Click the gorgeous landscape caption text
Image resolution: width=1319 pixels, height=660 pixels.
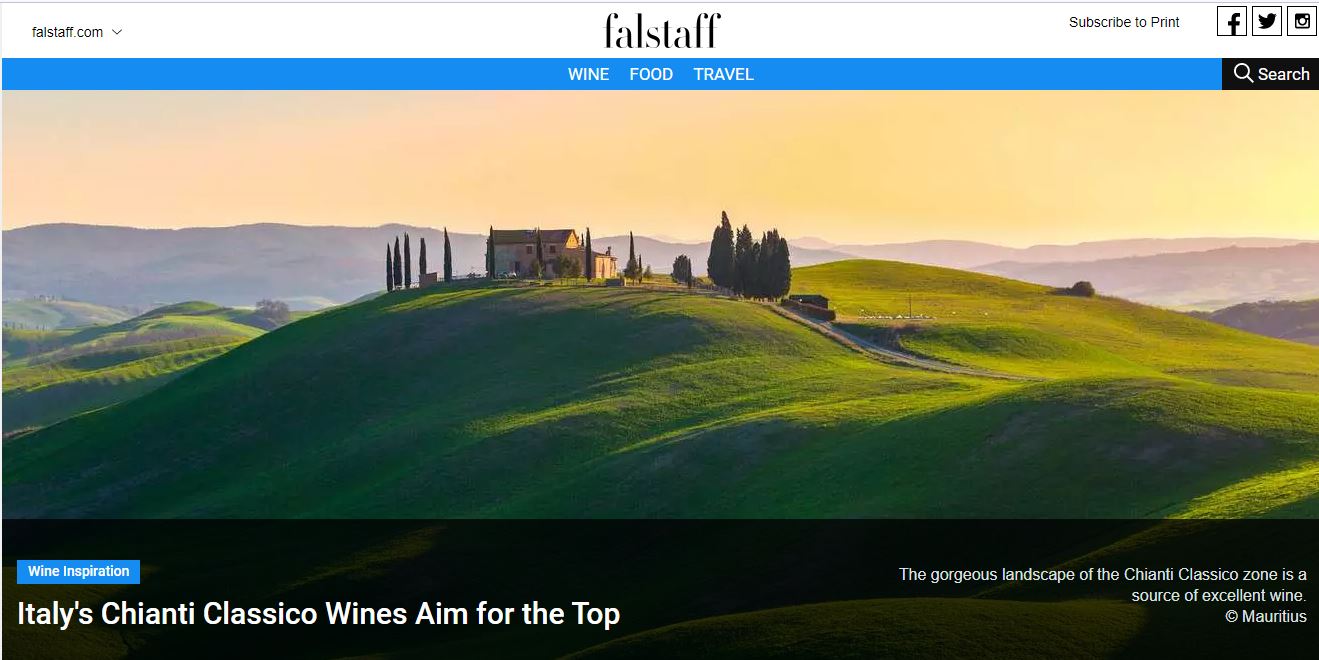click(x=1103, y=584)
